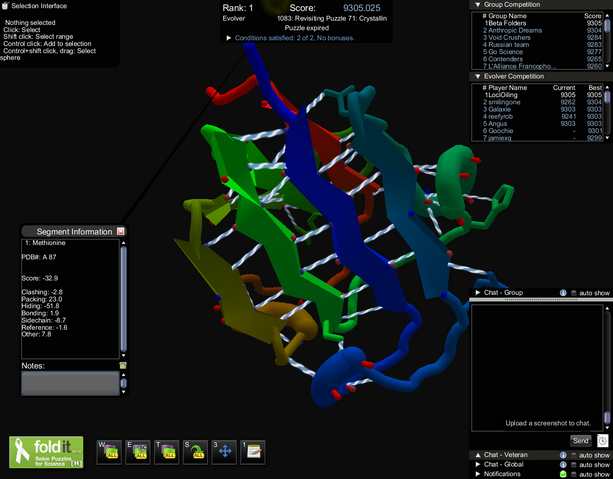Click the '1: Methionine' segment label
Viewport: 613px width, 479px height.
[x=45, y=243]
